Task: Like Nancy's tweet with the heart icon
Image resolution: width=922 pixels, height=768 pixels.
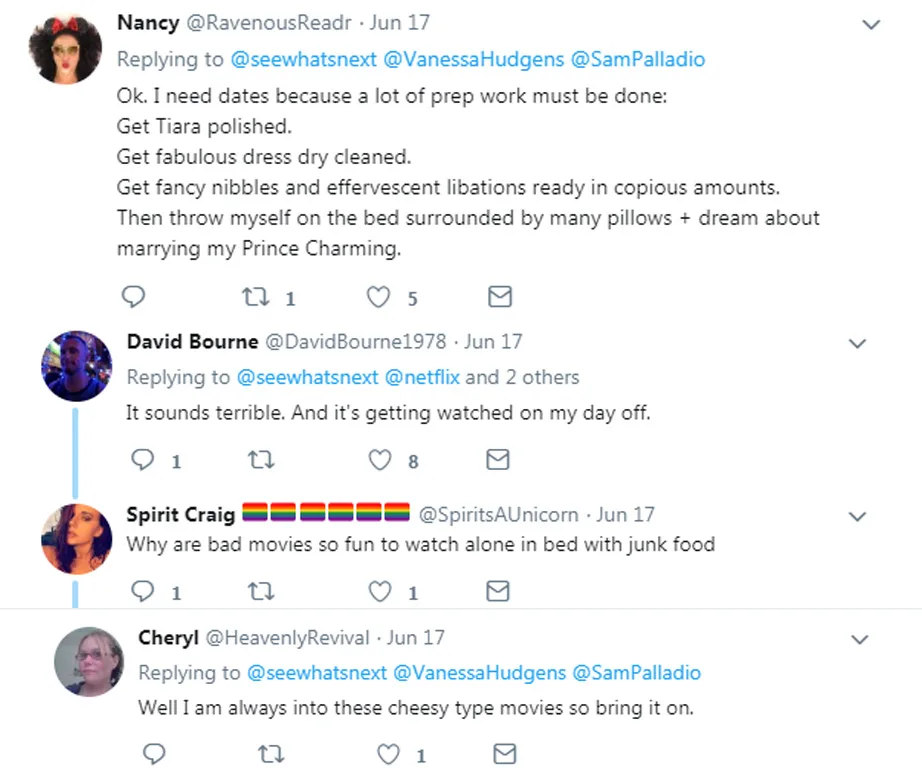Action: click(378, 297)
